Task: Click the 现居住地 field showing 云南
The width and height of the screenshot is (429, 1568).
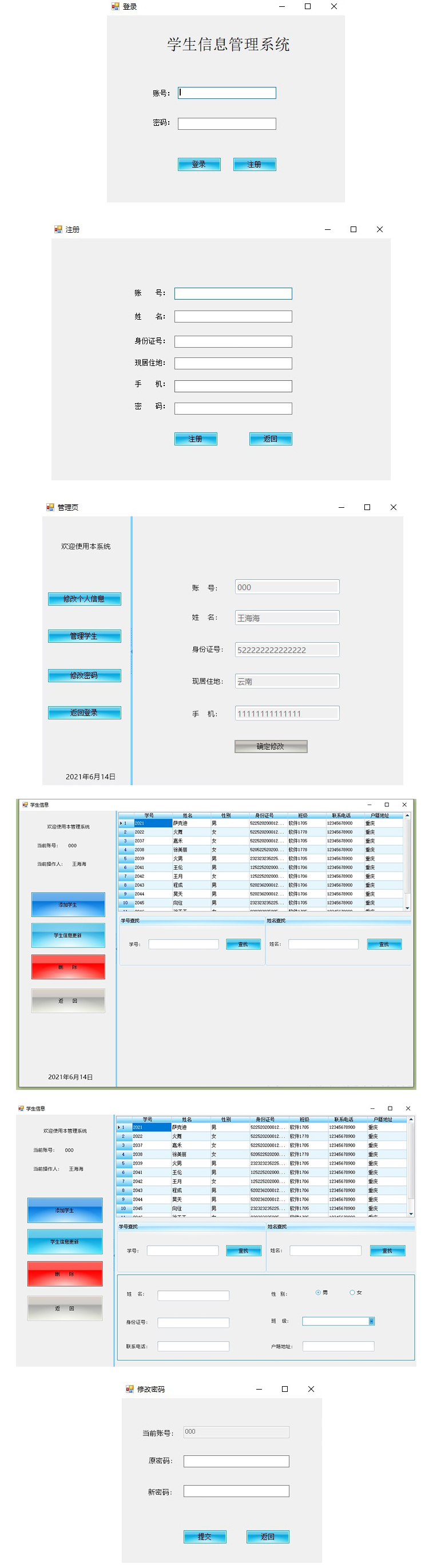Action: tap(287, 681)
